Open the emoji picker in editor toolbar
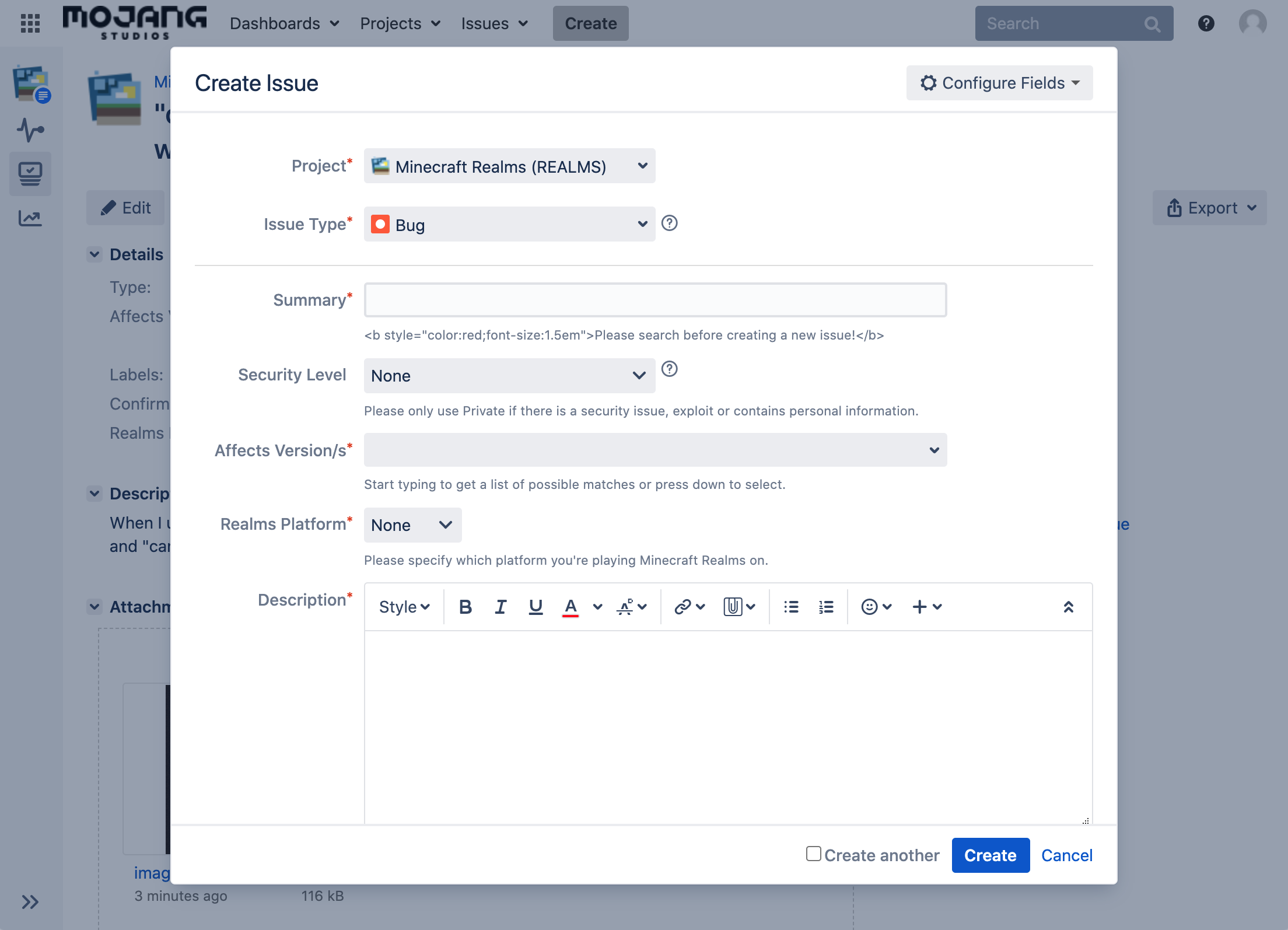 (x=876, y=607)
